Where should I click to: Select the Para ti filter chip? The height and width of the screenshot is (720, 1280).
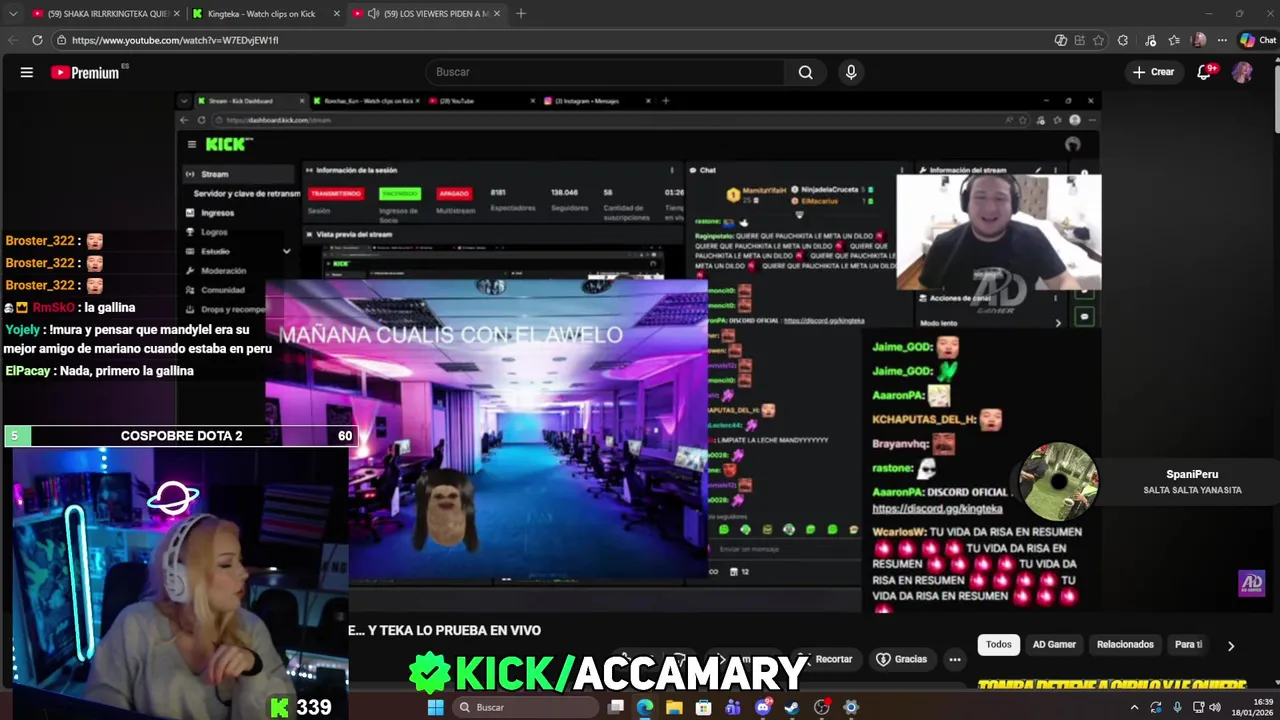(x=1188, y=644)
